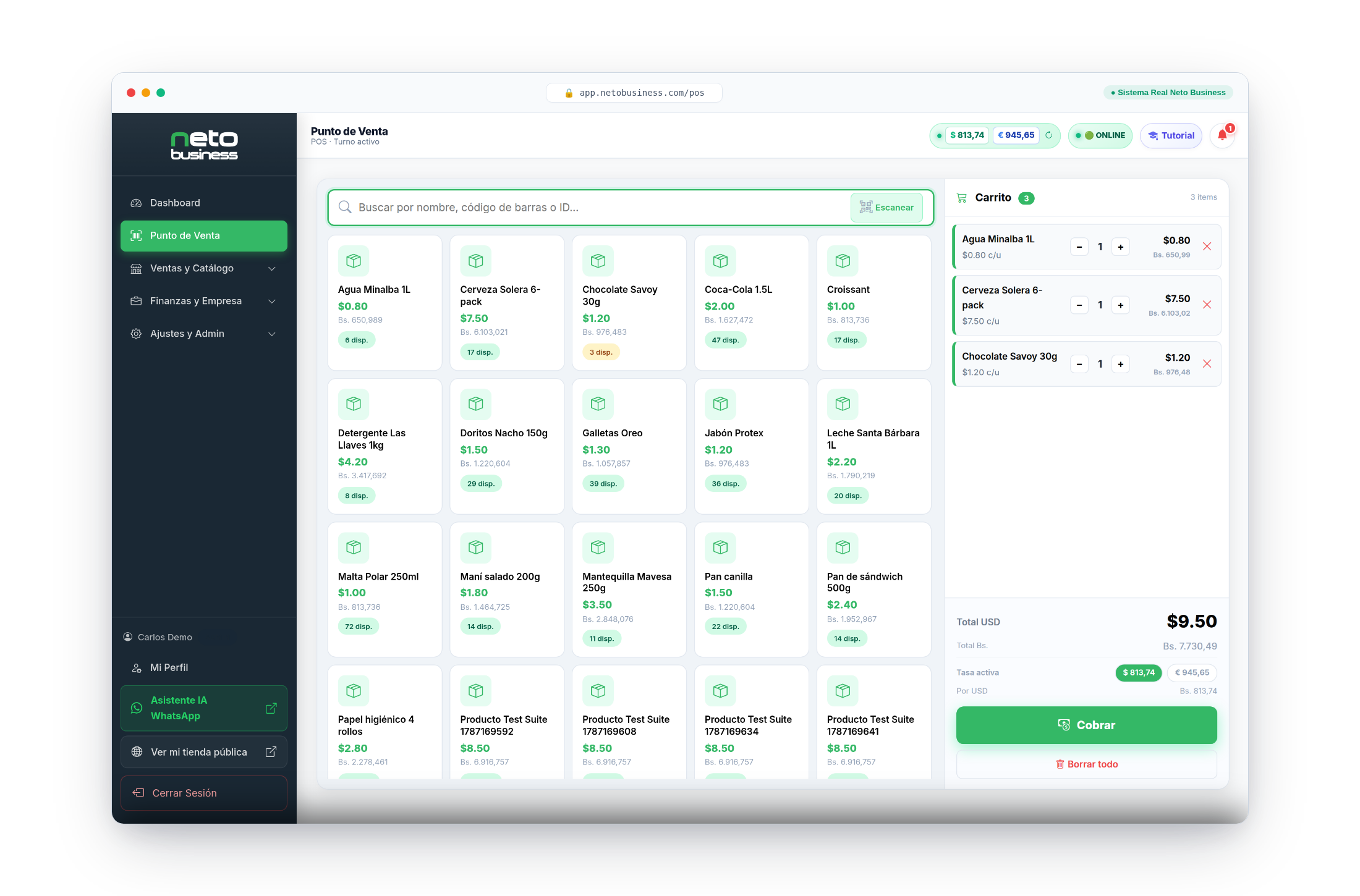Viewport: 1360px width, 896px height.
Task: Open Asistente IA WhatsApp
Action: (204, 708)
